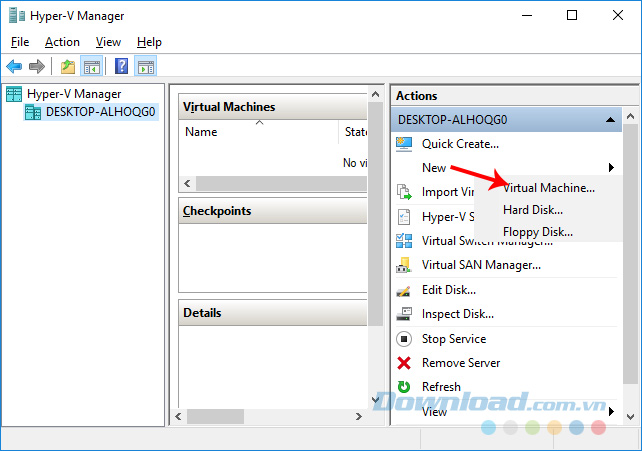This screenshot has width=642, height=451.
Task: Click the Inspect Disk icon
Action: [404, 314]
